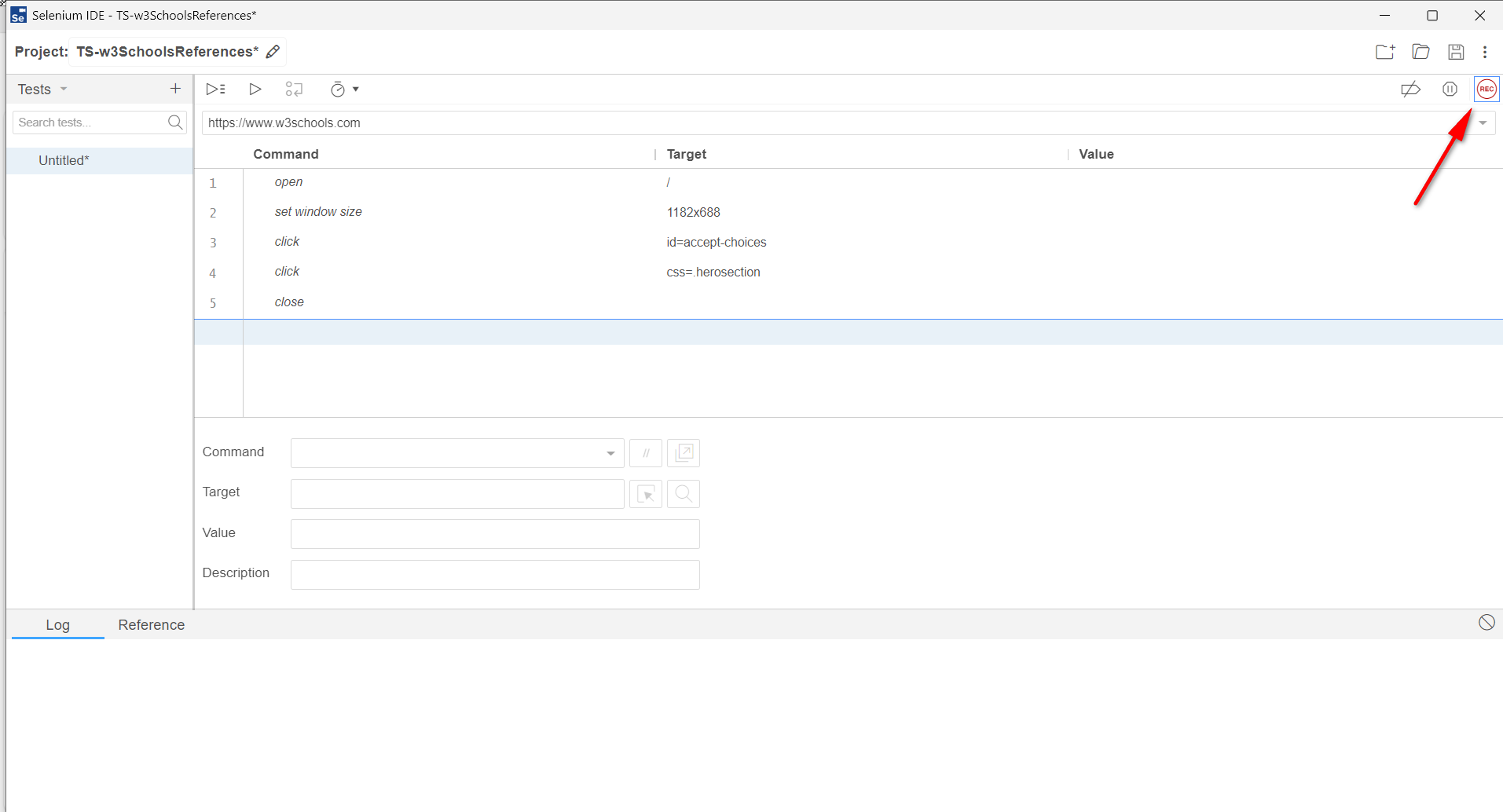Open an existing project folder icon
Screen dimensions: 1503x812
coord(1421,52)
